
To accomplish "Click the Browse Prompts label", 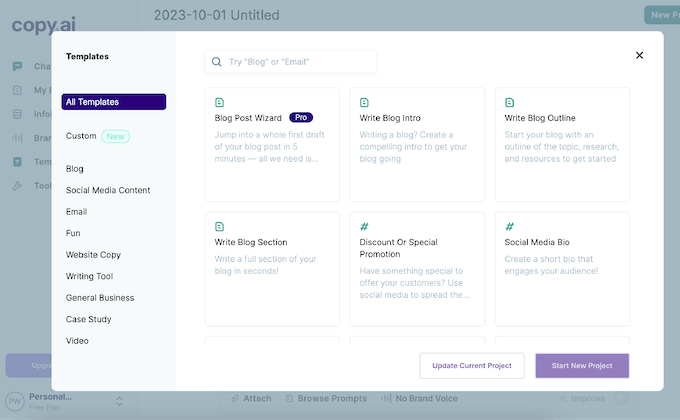I will click(x=332, y=398).
